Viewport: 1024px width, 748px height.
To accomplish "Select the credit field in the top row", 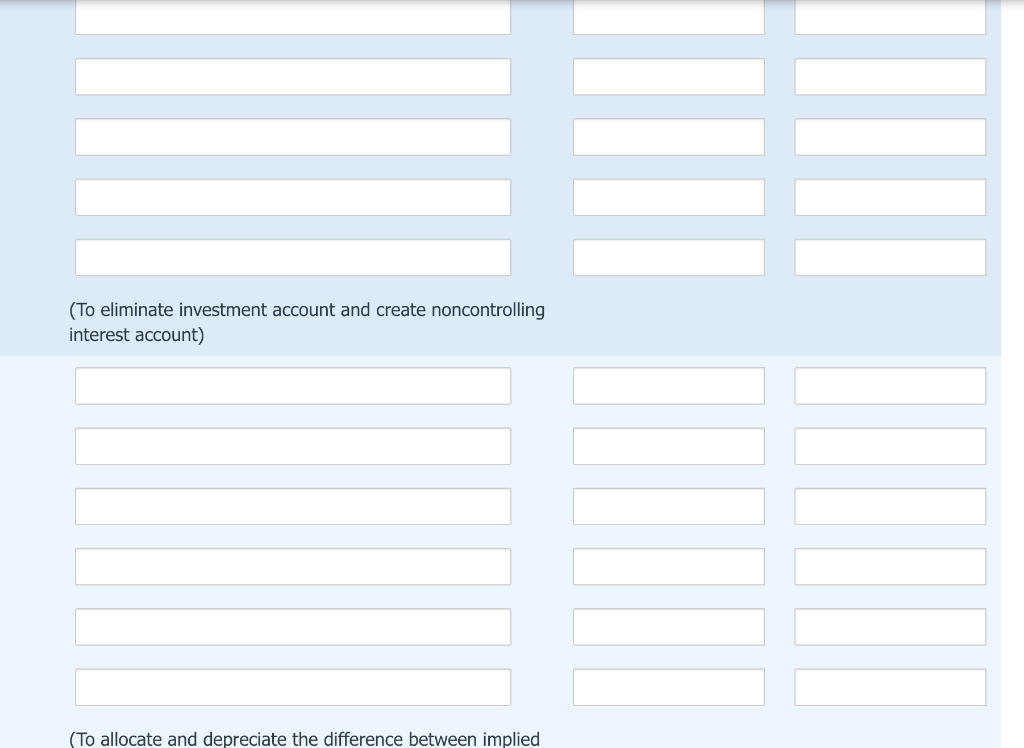I will (889, 15).
